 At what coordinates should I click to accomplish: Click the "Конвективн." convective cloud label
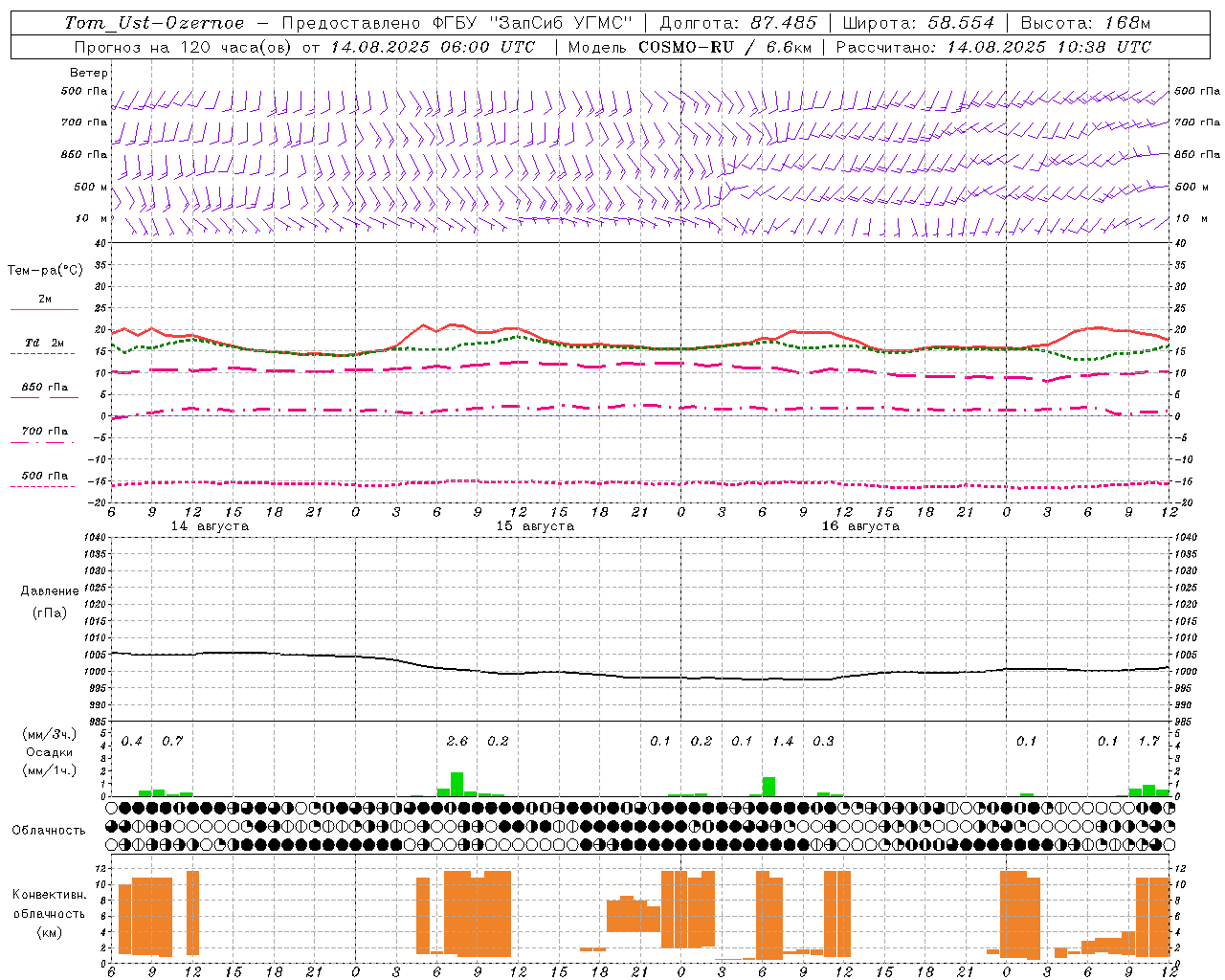(x=50, y=895)
